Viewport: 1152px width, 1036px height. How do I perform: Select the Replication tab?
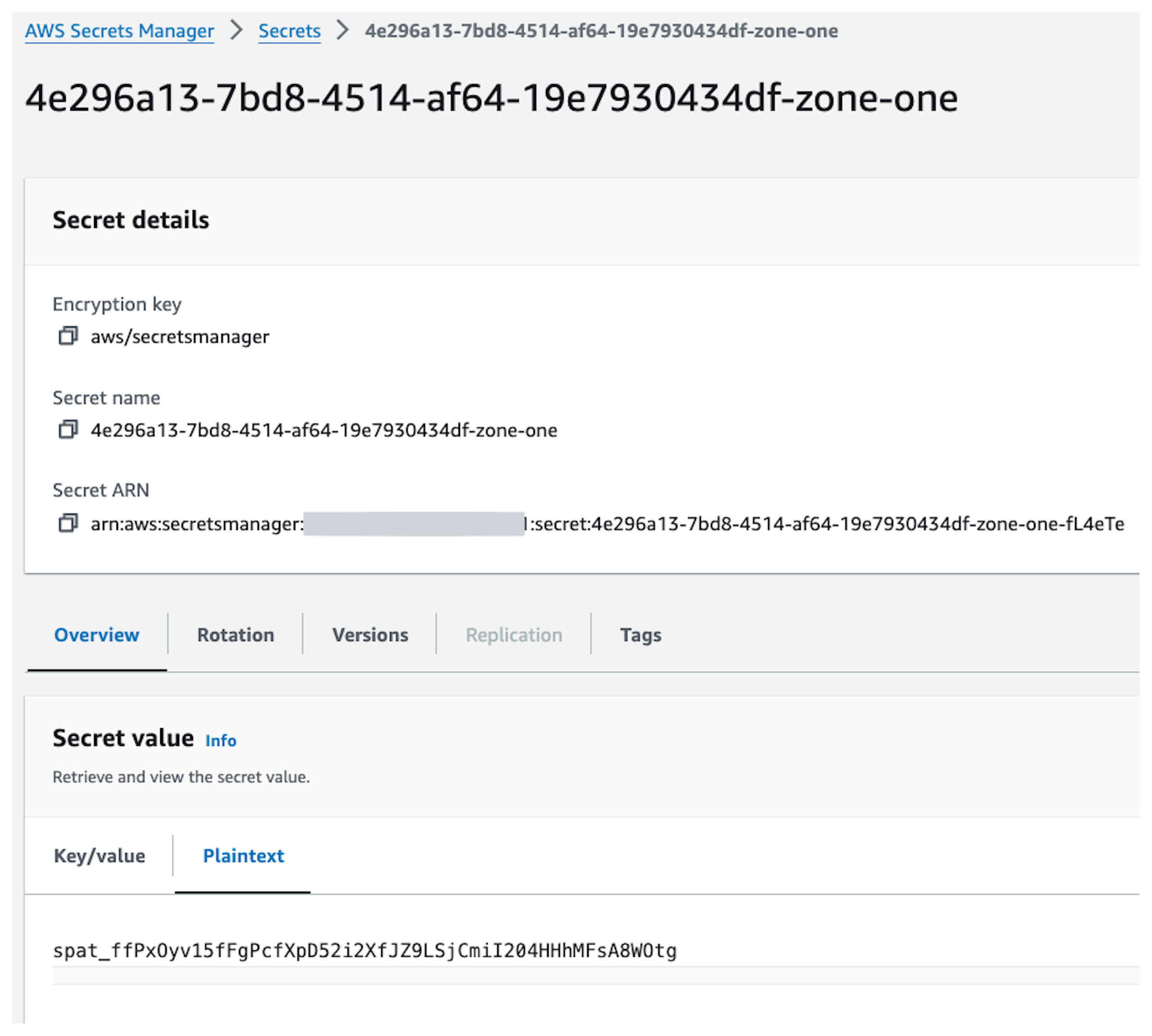(x=513, y=635)
